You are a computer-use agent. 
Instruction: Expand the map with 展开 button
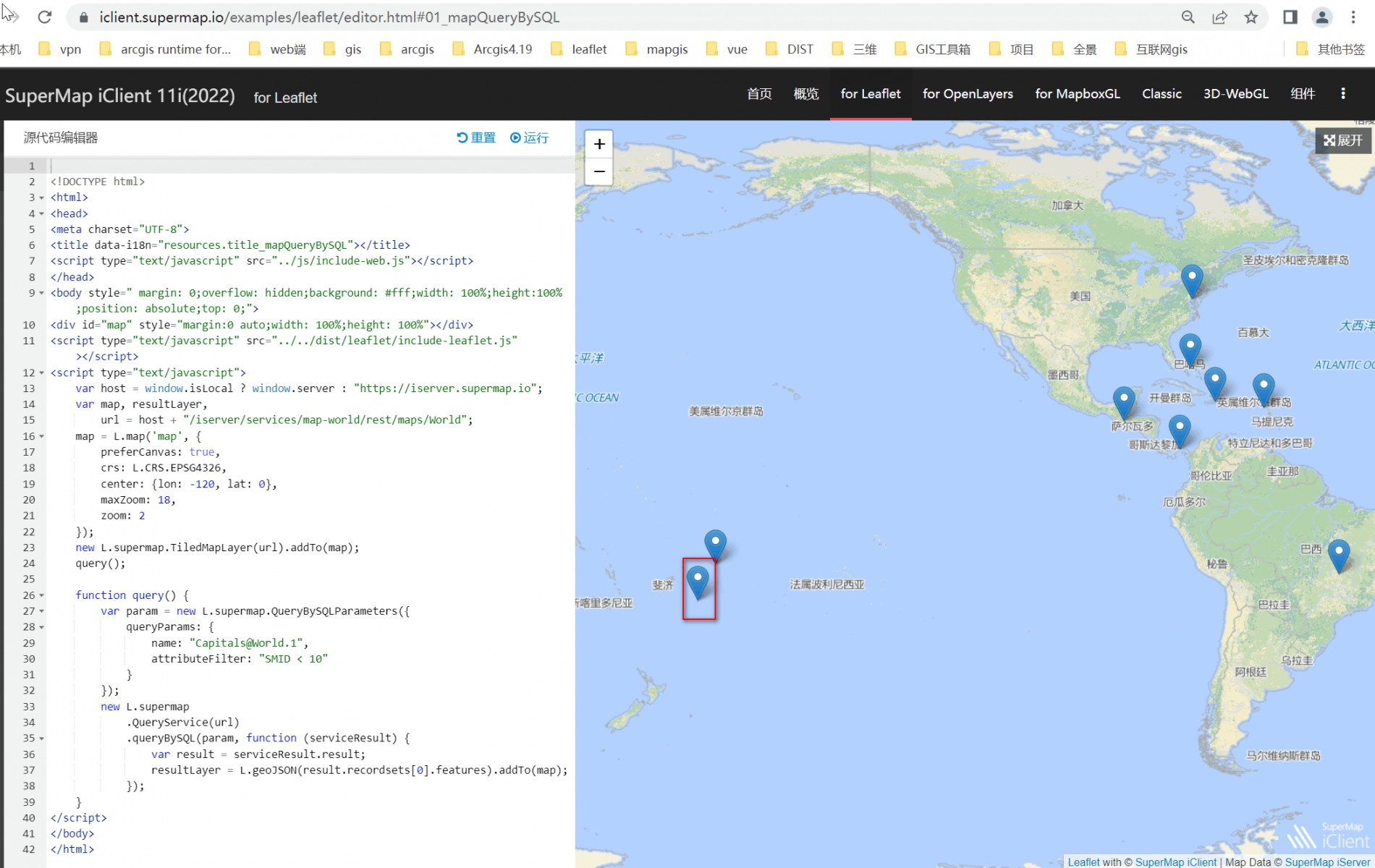1343,140
